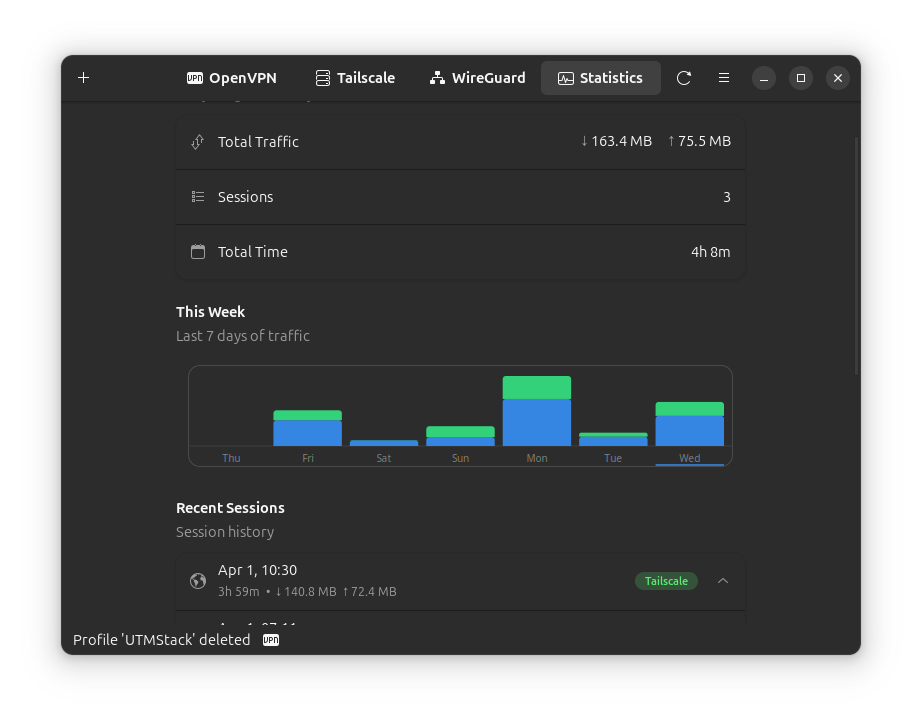Click the Profile 'UTMStack' deleted message

[x=162, y=640]
